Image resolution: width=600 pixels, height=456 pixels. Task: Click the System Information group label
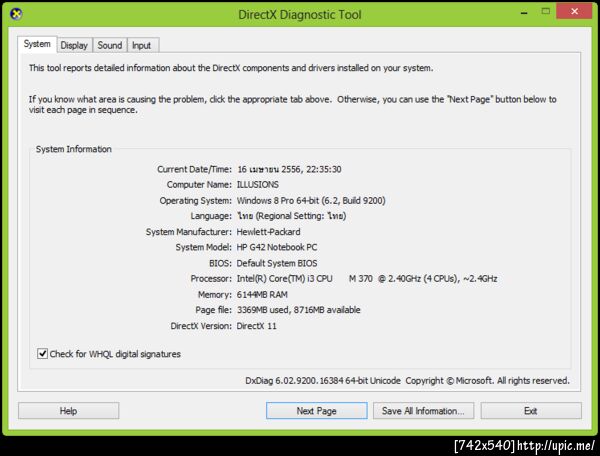point(73,149)
